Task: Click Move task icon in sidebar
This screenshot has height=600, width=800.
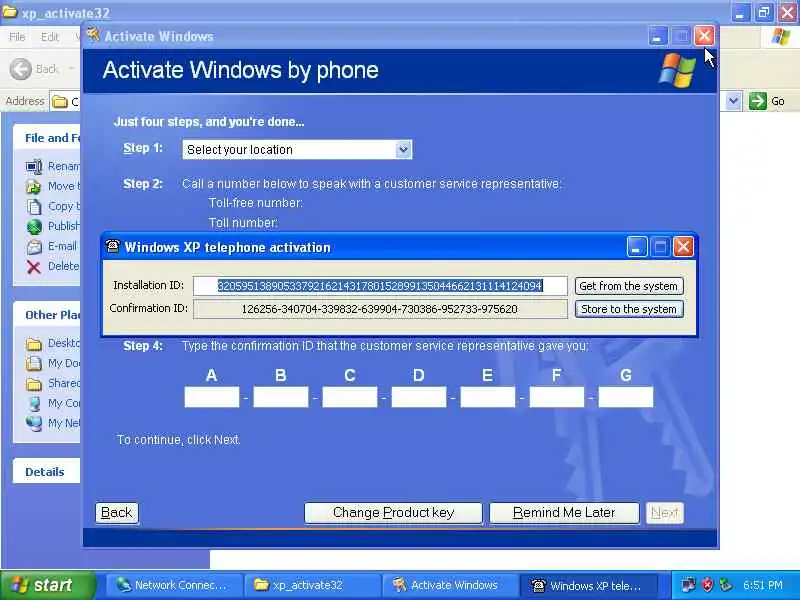Action: tap(34, 187)
